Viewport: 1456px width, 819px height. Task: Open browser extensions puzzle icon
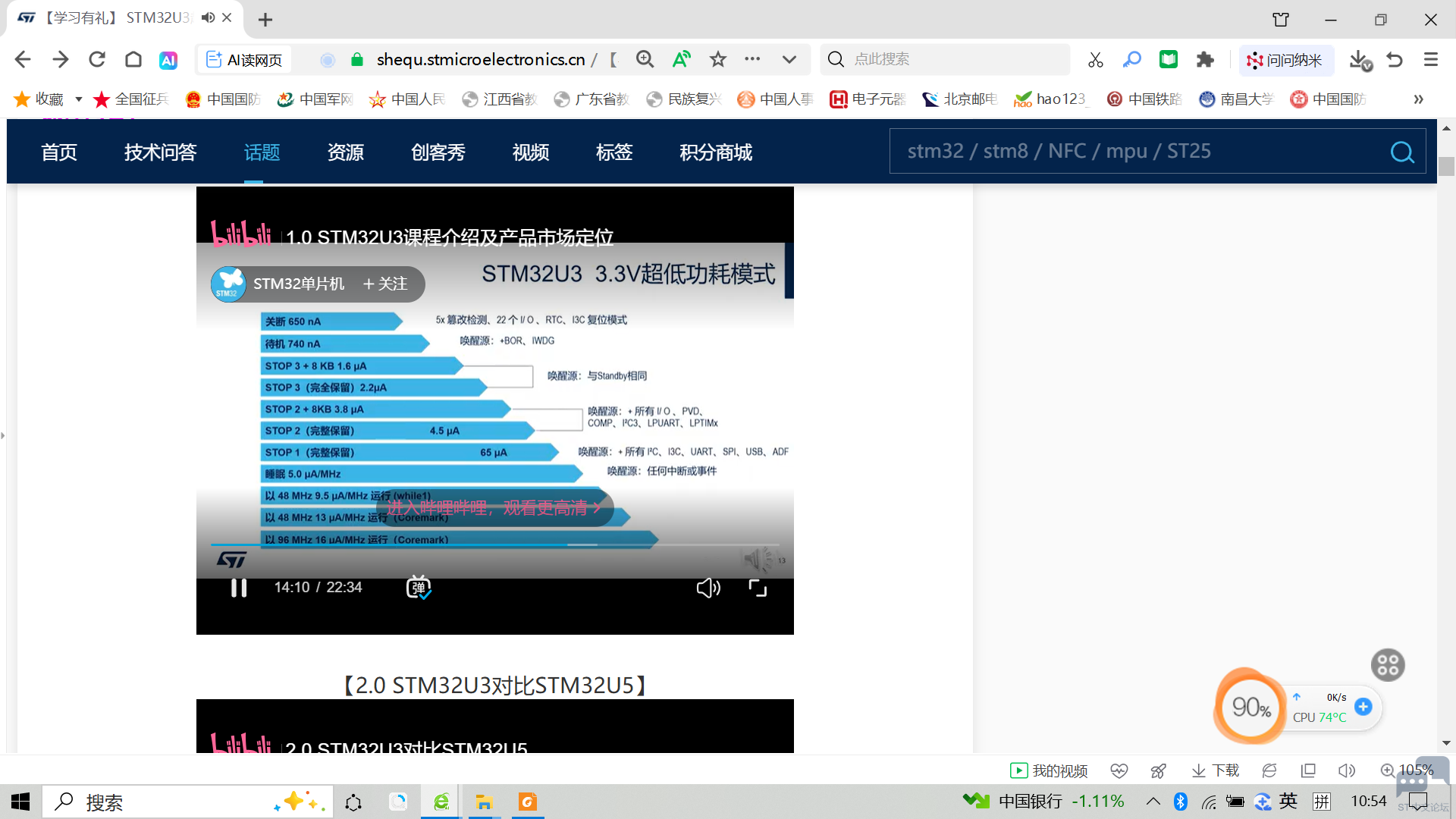point(1205,60)
